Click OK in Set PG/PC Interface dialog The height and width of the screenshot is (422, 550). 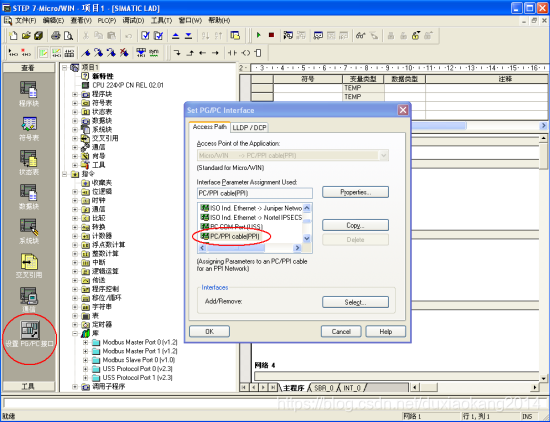pyautogui.click(x=209, y=331)
